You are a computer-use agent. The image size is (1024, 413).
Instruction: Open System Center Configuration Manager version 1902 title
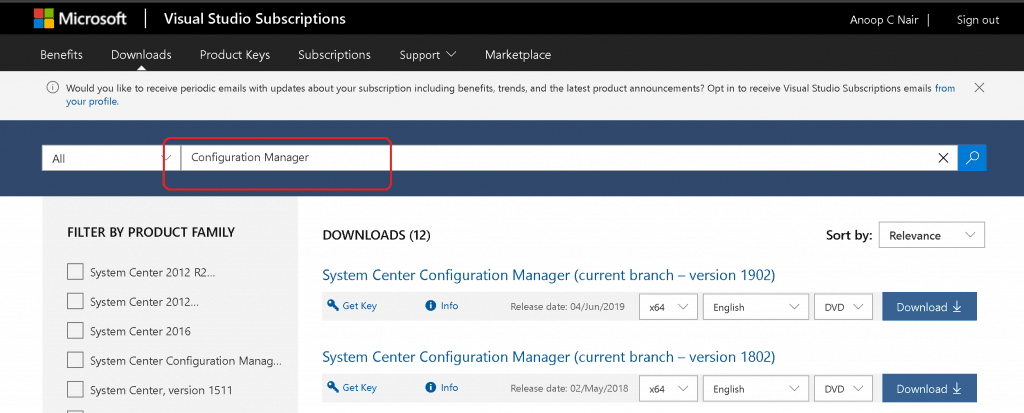coord(549,275)
